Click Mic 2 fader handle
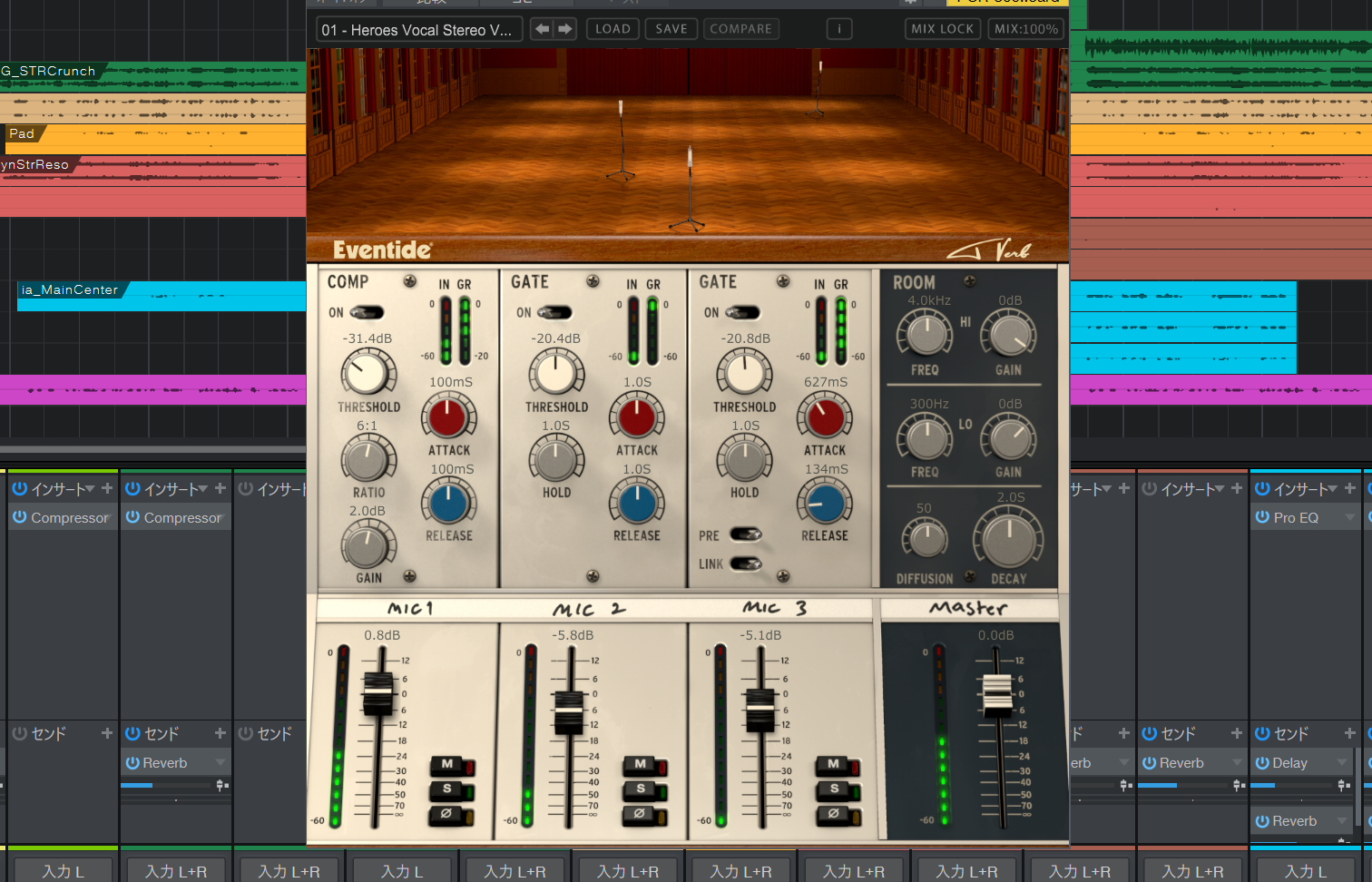The image size is (1372, 882). click(569, 712)
